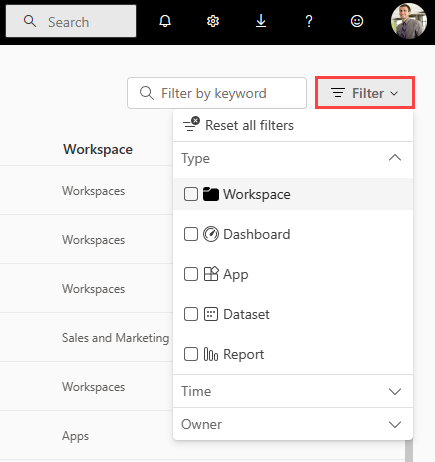Click the Workspace column header
This screenshot has width=435, height=462.
(x=98, y=149)
